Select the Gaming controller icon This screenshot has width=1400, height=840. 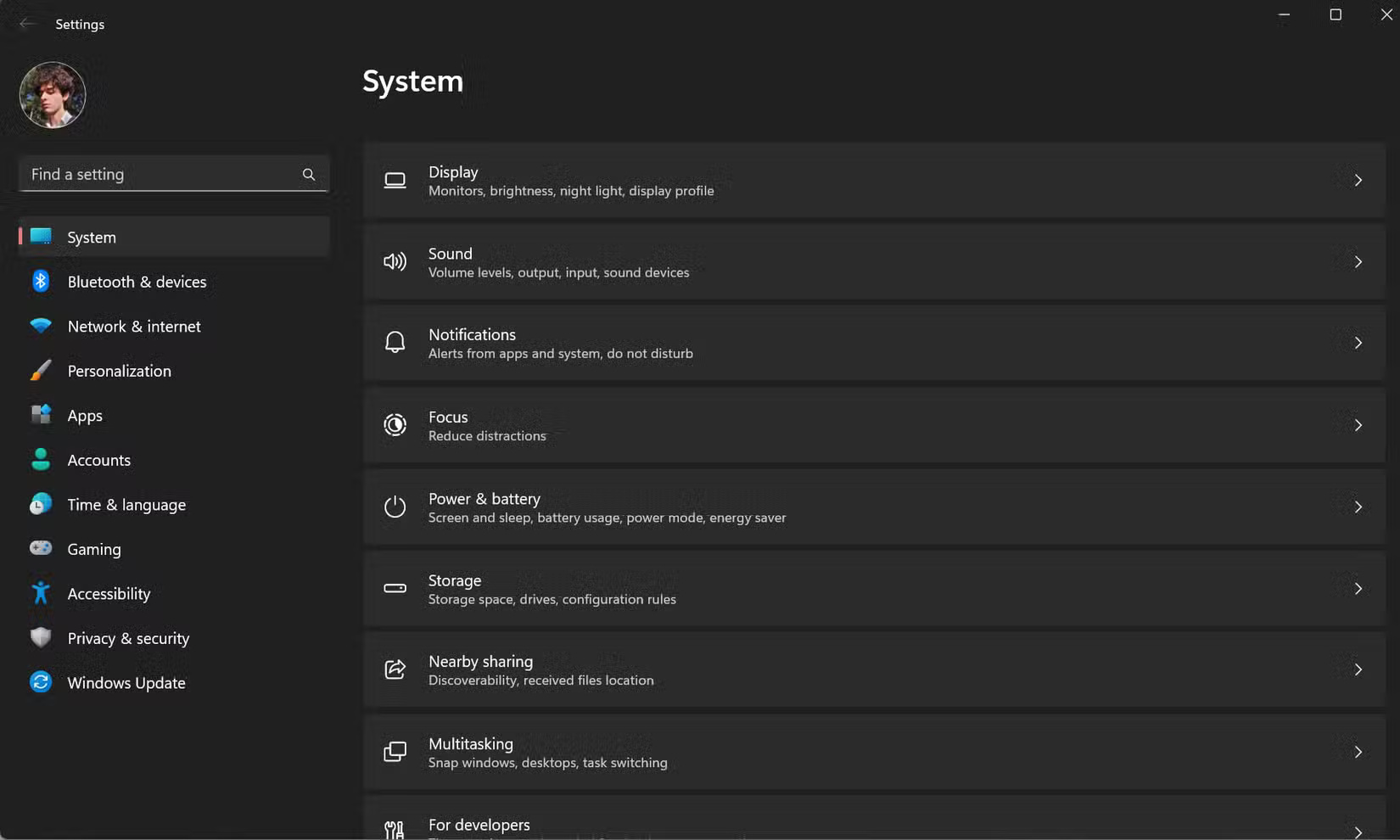point(41,549)
